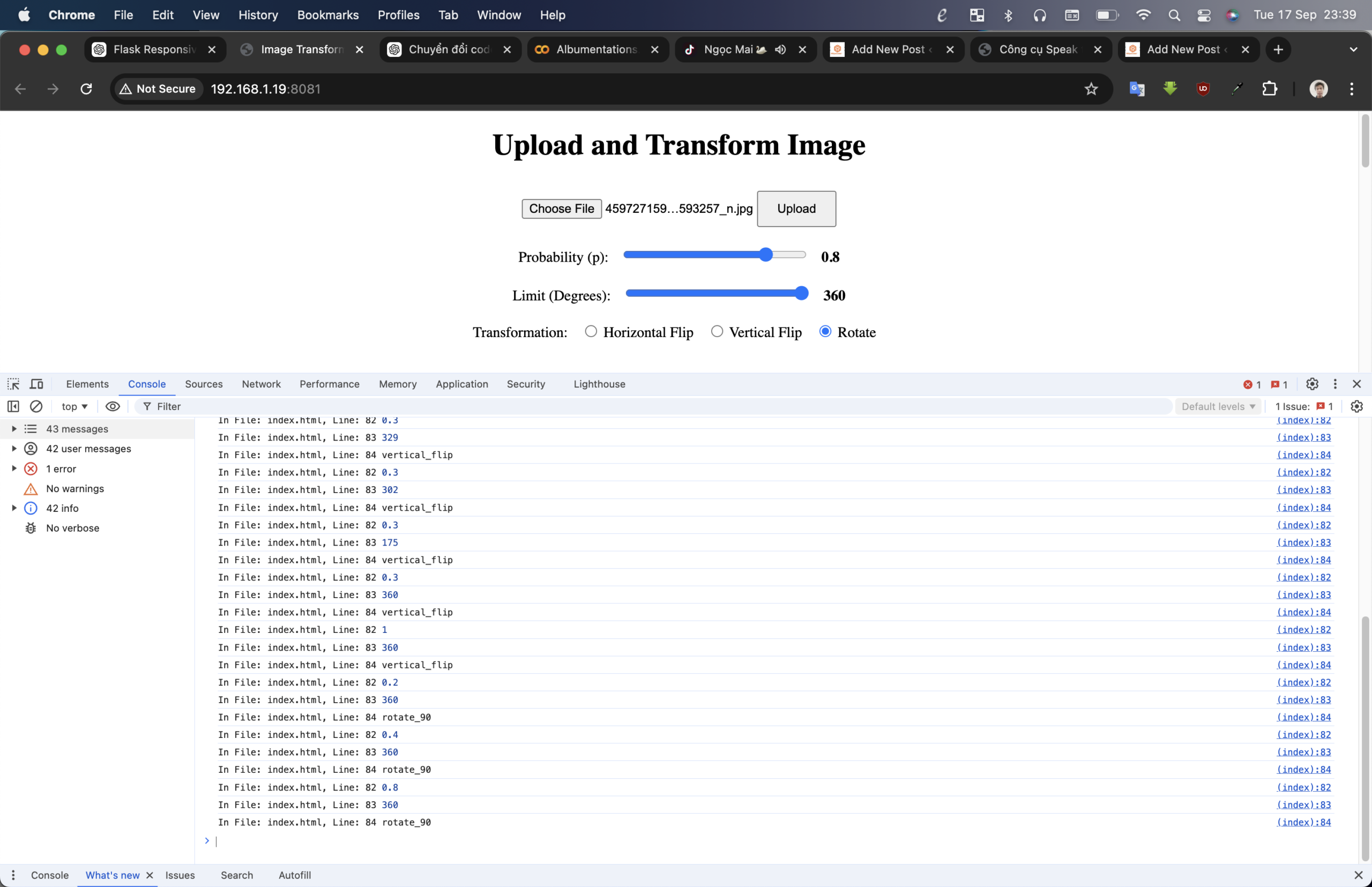Click the Console panel tab
1372x887 pixels.
click(146, 383)
